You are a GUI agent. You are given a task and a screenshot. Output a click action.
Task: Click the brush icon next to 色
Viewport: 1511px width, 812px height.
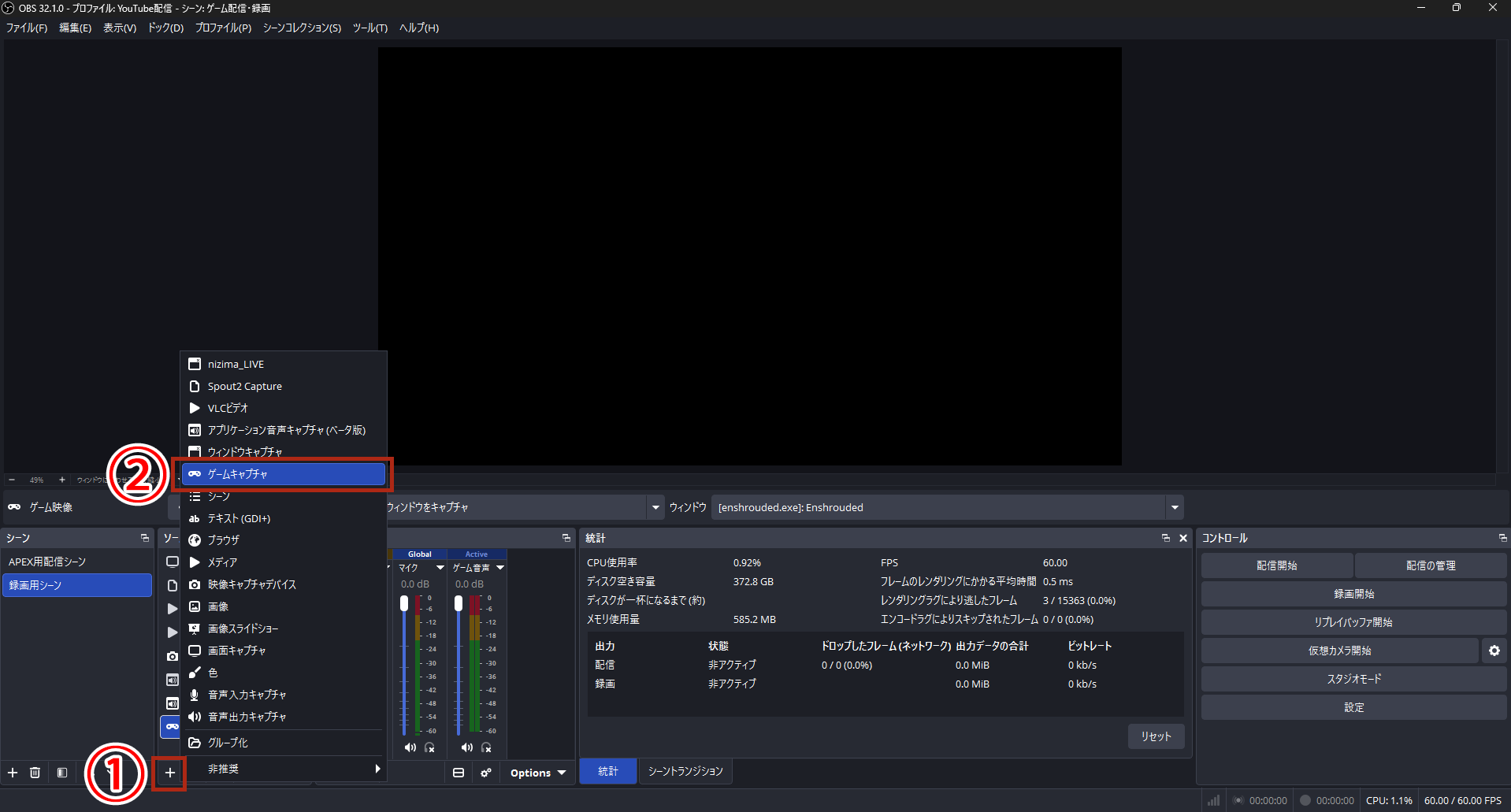click(x=195, y=673)
